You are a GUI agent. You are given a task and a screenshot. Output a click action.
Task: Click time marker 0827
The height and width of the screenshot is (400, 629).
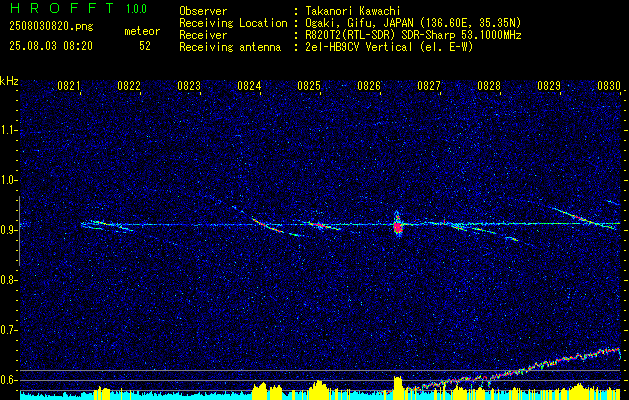429,86
